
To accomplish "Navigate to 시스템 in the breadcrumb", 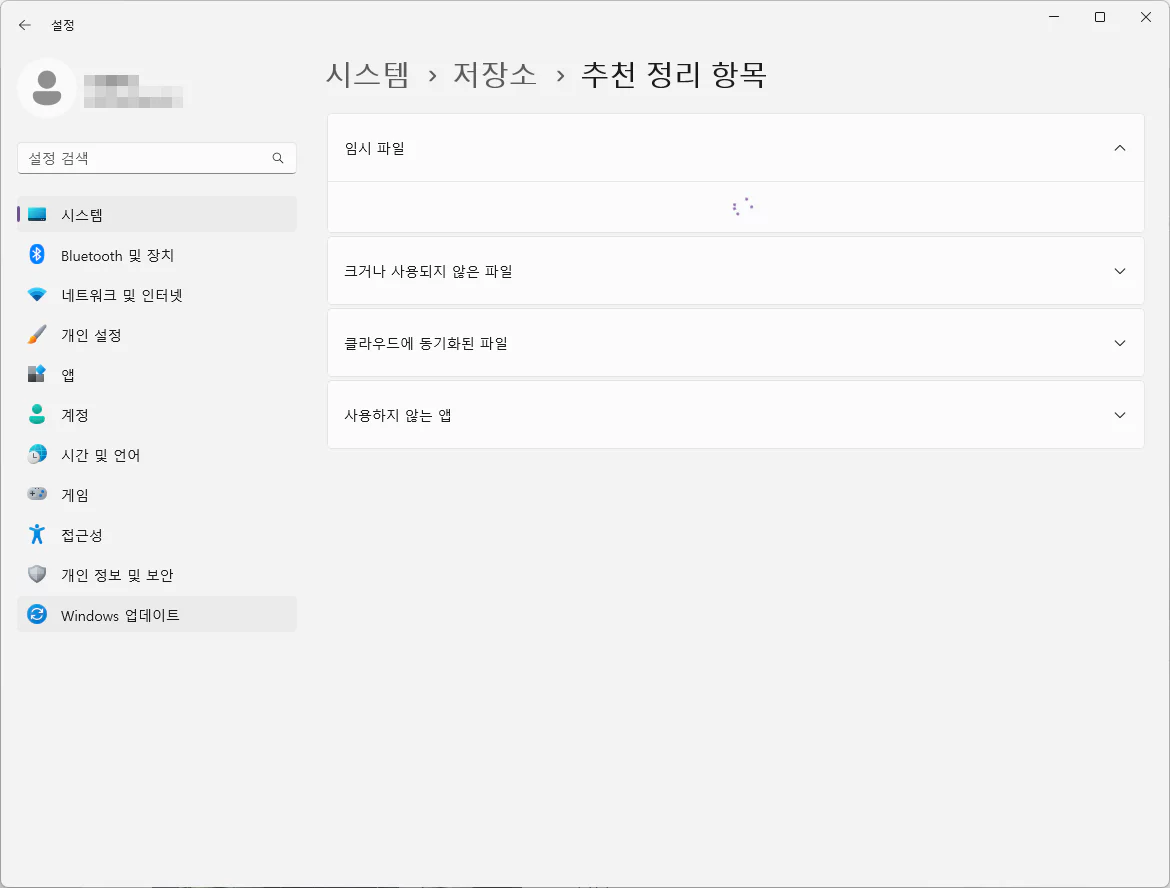I will click(368, 75).
